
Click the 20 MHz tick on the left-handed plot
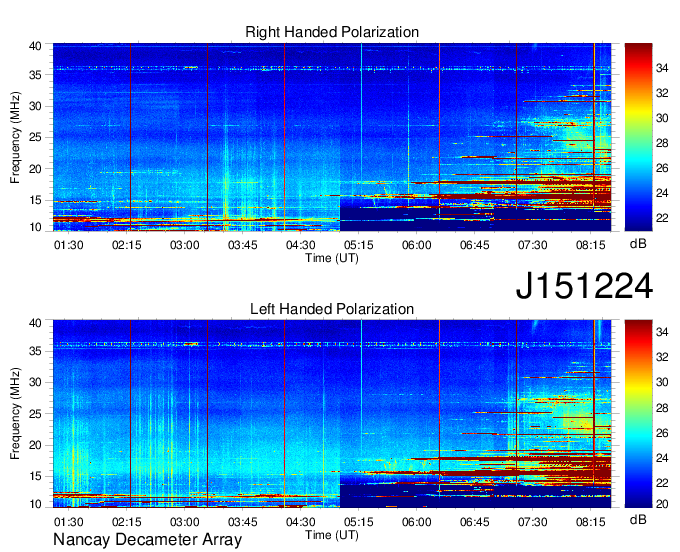click(35, 445)
